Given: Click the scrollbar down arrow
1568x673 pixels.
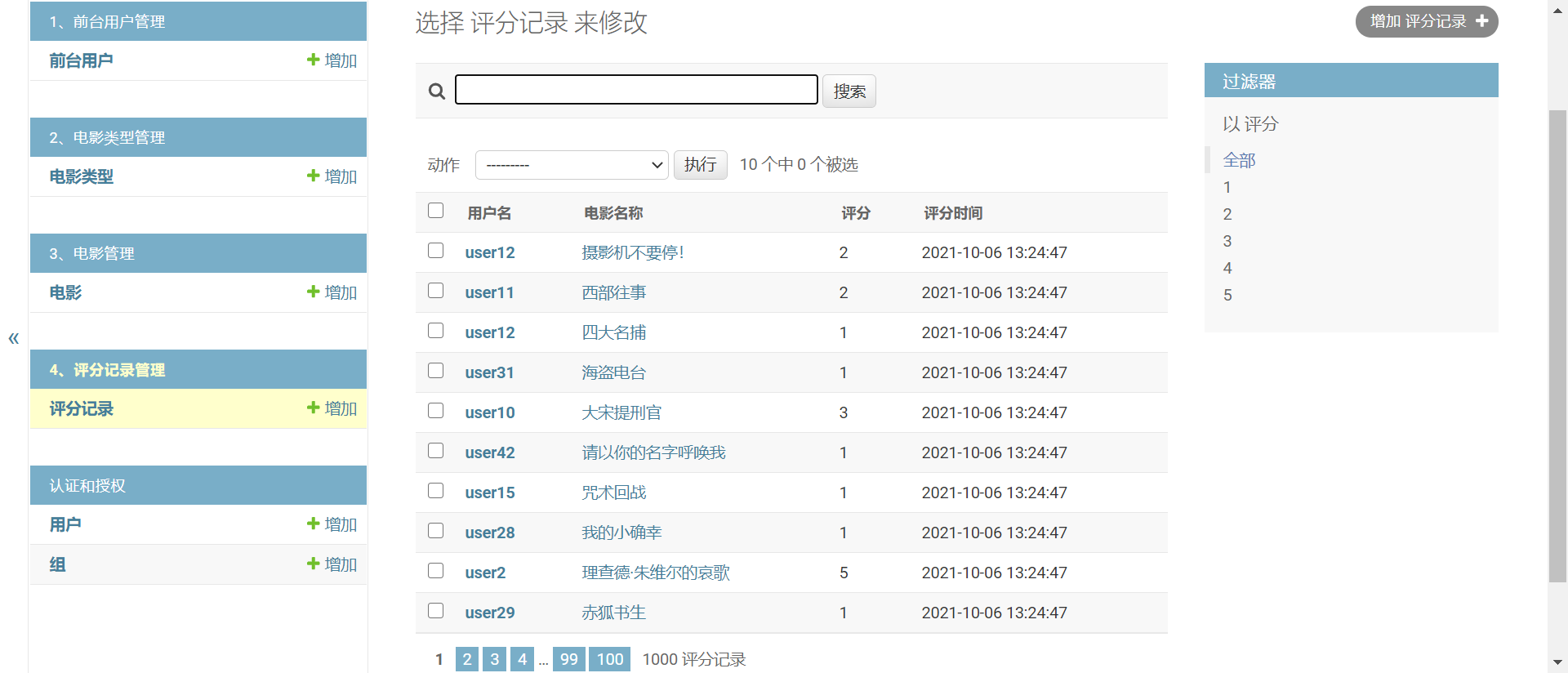Looking at the screenshot, I should click(1557, 662).
